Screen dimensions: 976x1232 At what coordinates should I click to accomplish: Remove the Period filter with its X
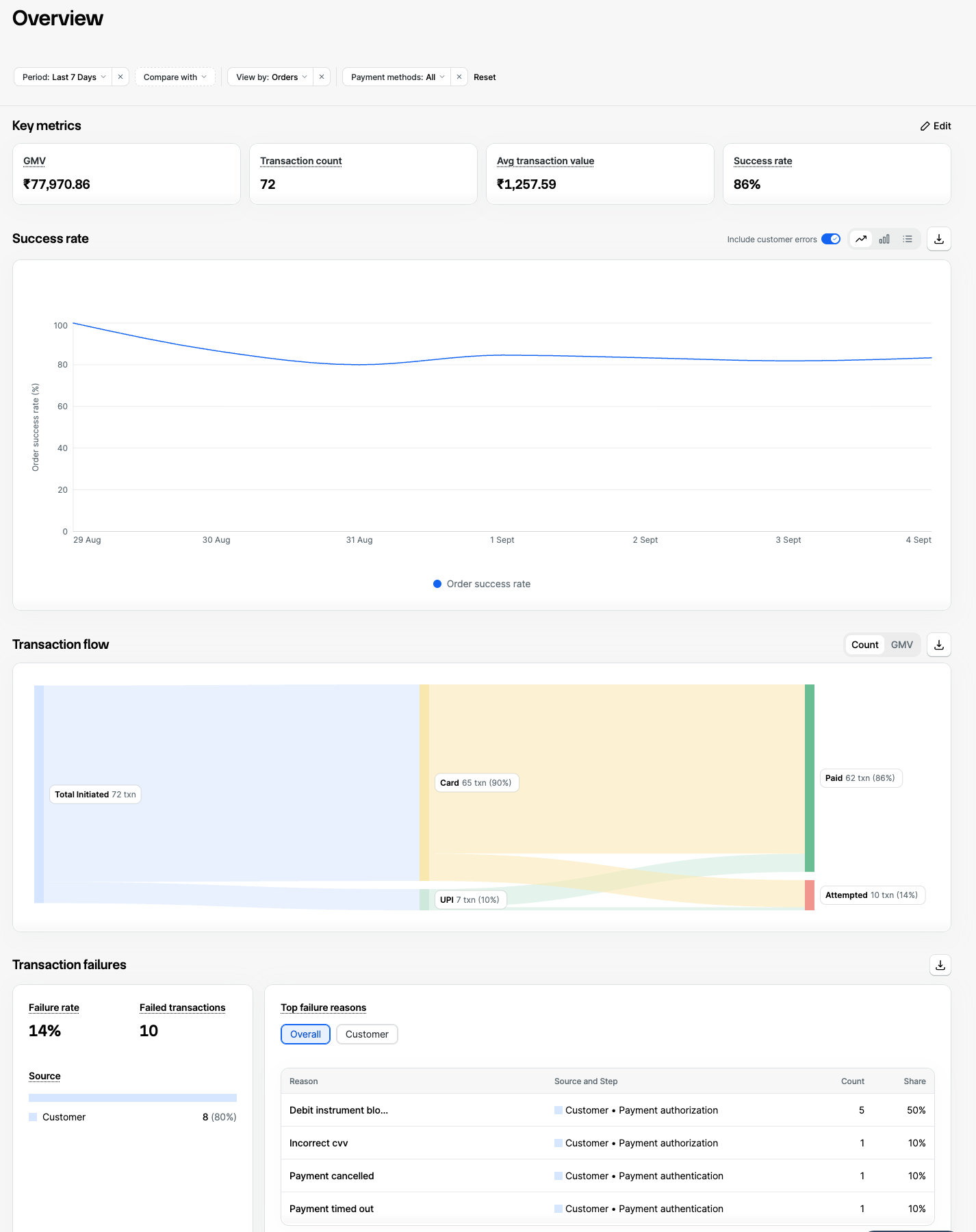pyautogui.click(x=120, y=77)
